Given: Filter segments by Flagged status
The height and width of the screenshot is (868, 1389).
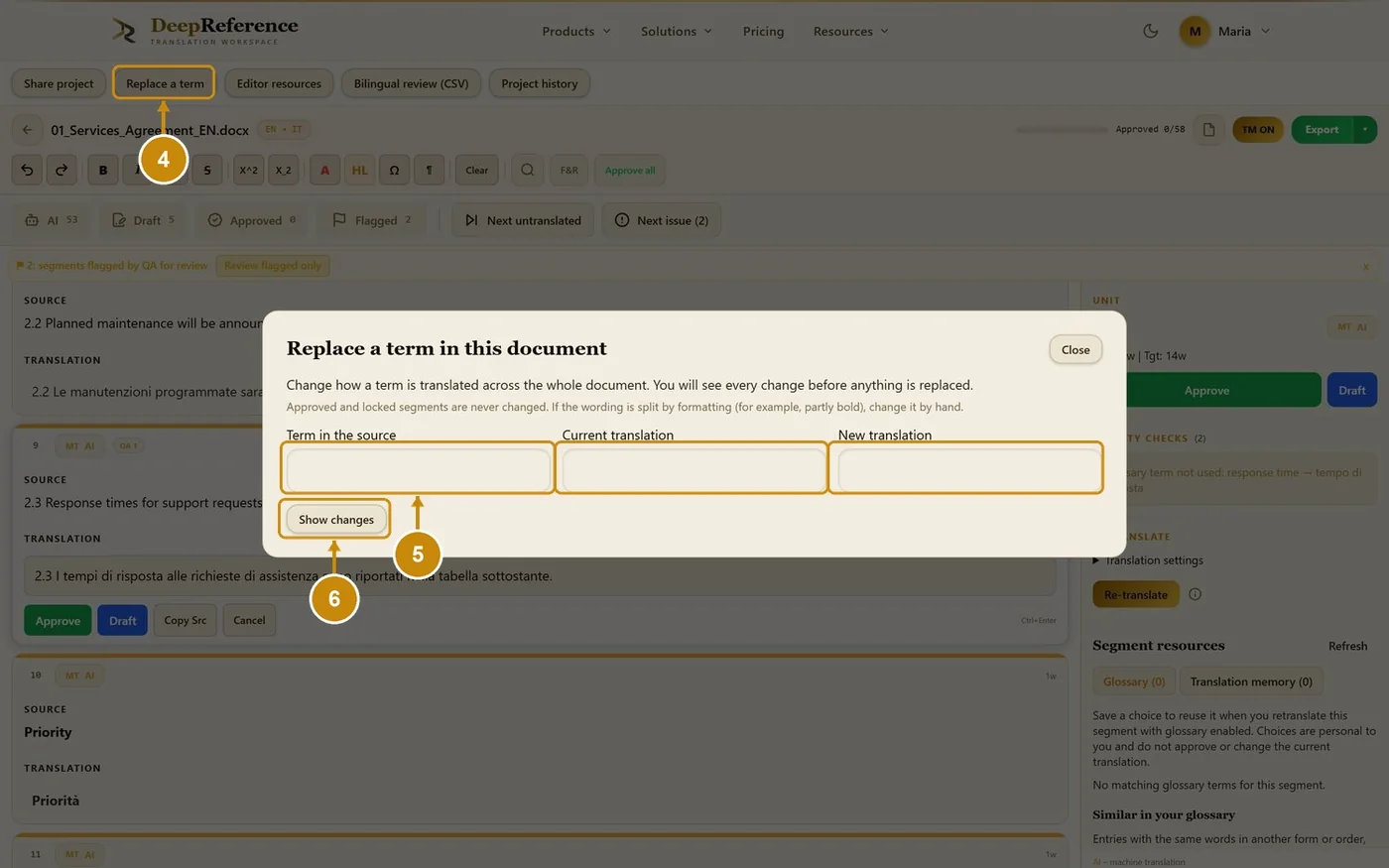Looking at the screenshot, I should pyautogui.click(x=372, y=220).
